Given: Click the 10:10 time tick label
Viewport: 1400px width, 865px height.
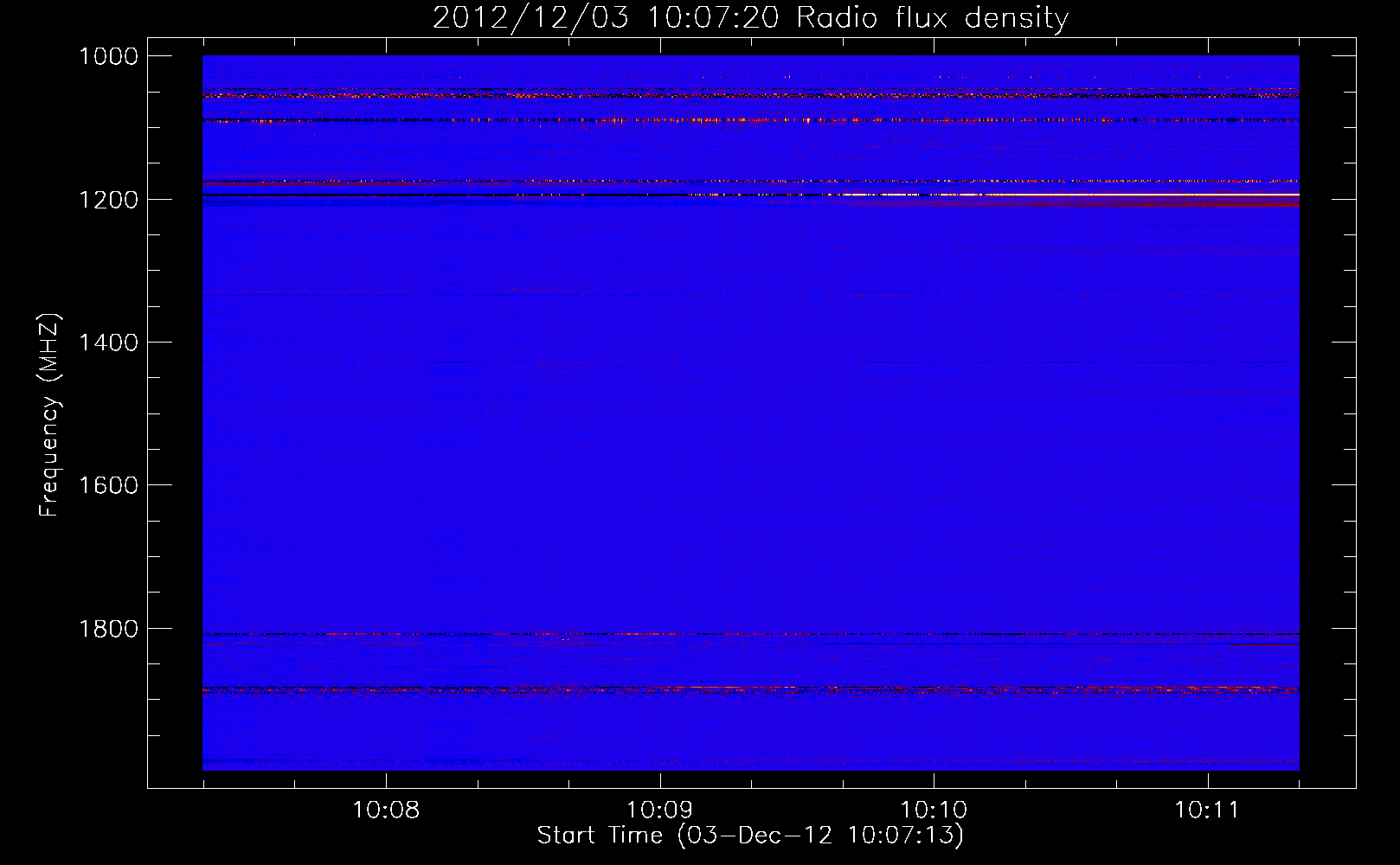Looking at the screenshot, I should click(x=934, y=811).
